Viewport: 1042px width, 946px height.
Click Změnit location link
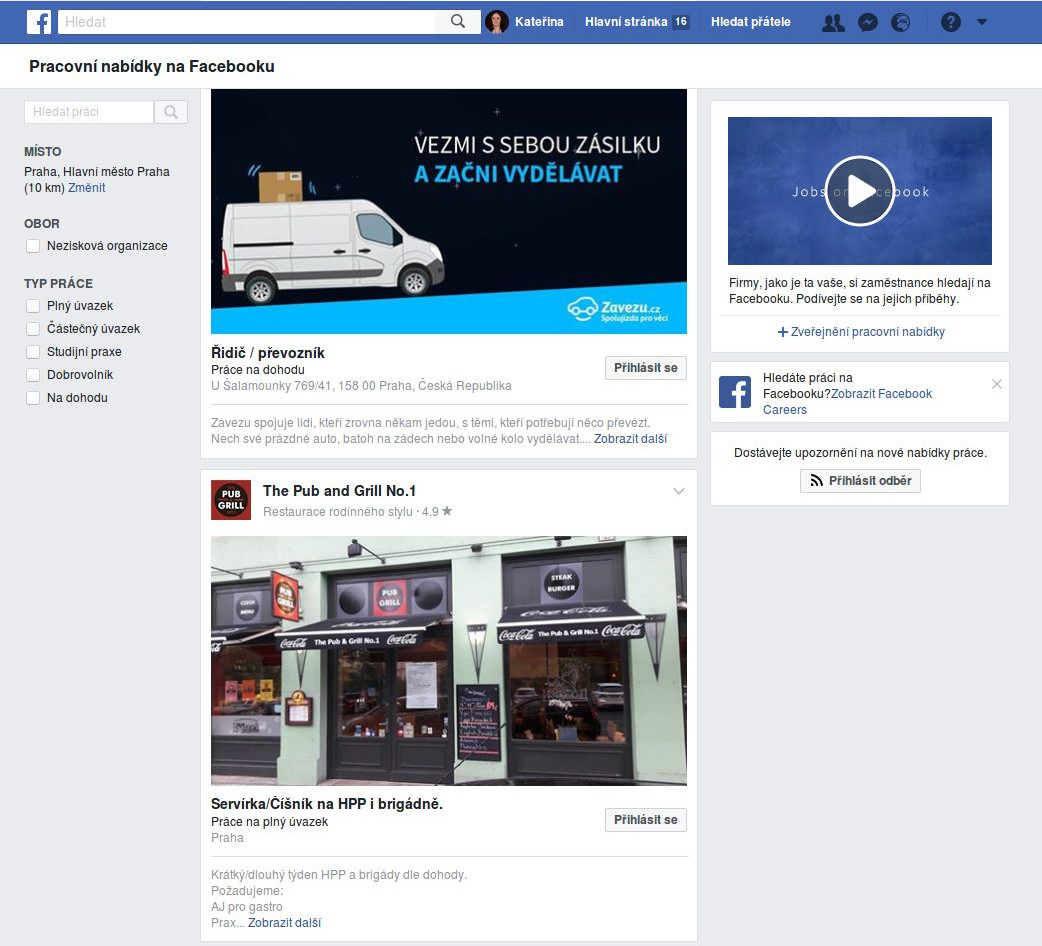(x=86, y=188)
